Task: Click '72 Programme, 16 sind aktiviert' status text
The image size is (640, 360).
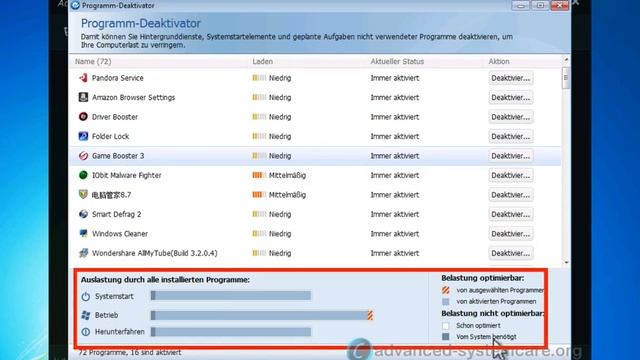Action: 130,352
